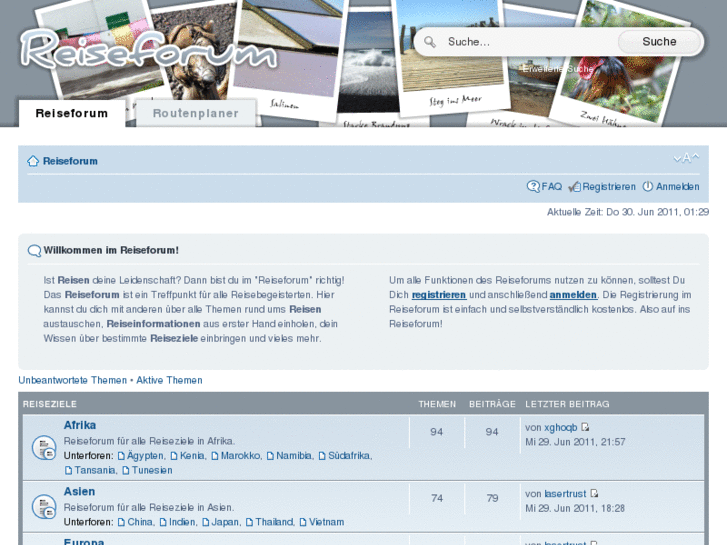Viewport: 727px width, 545px height.
Task: Open Aktive Themen link
Action: [169, 380]
